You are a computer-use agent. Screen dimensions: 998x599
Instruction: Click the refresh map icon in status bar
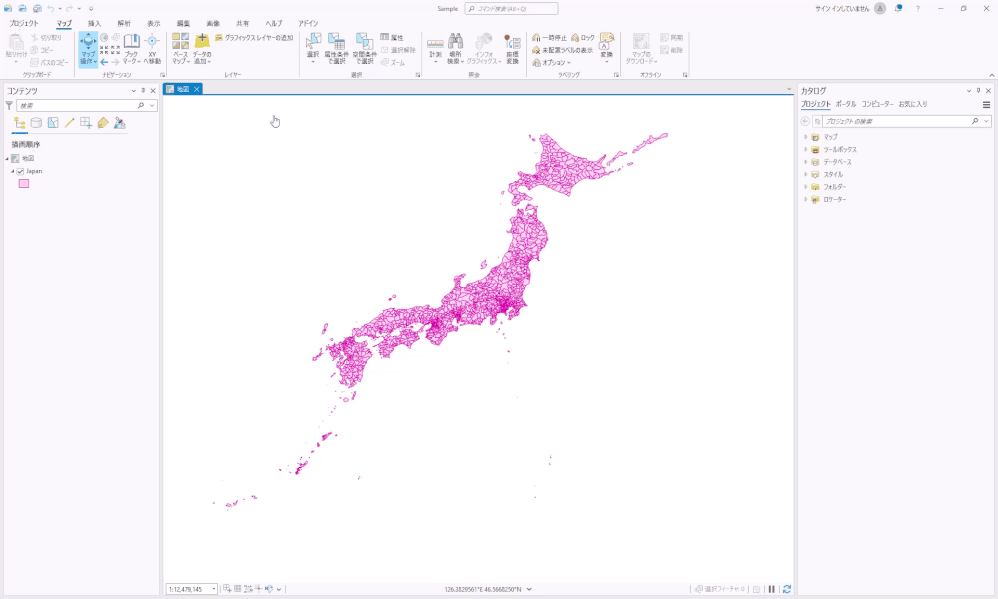pyautogui.click(x=787, y=589)
